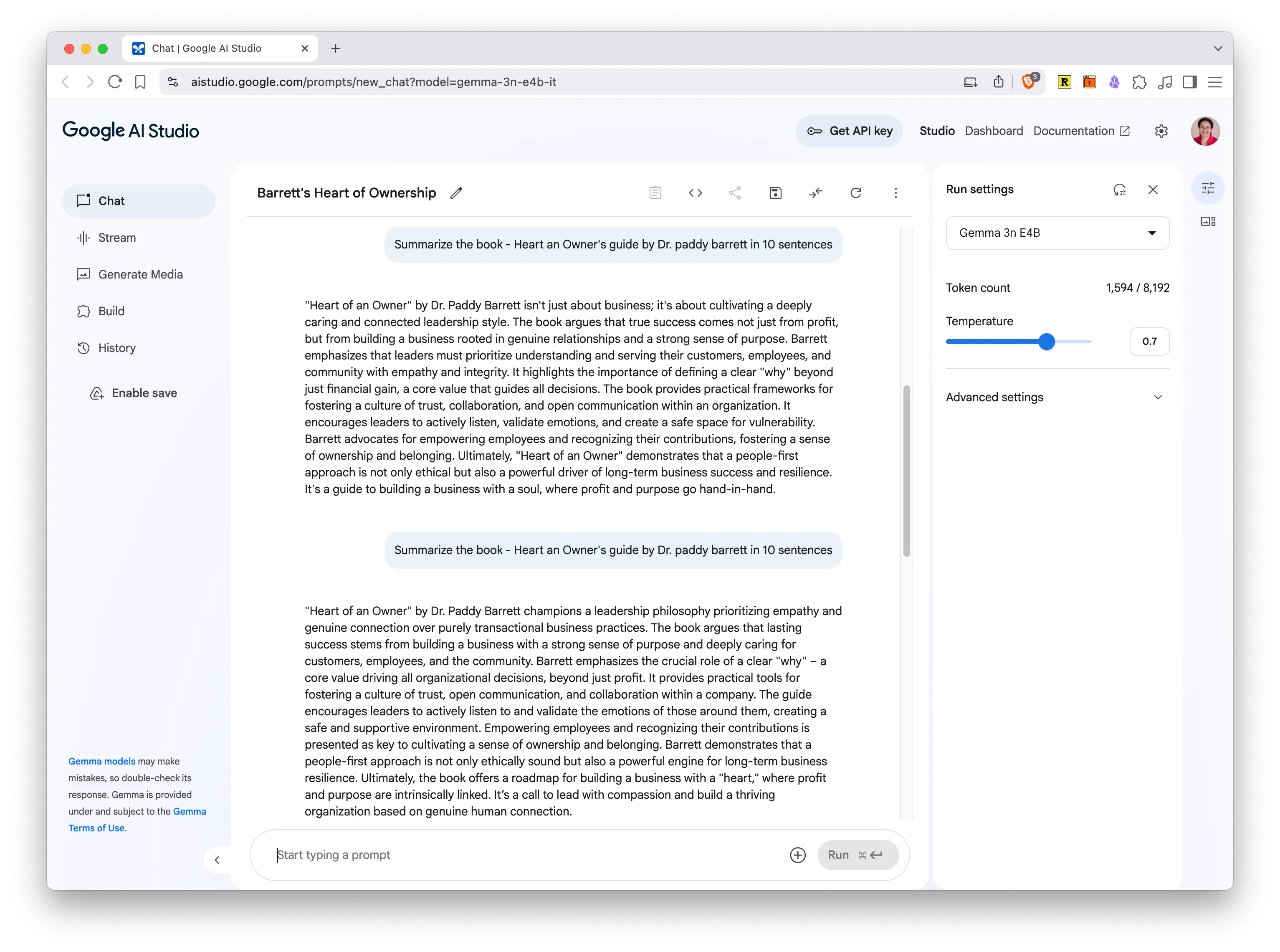This screenshot has height=952, width=1280.
Task: Click the plus icon to insert attachments
Action: coord(797,855)
